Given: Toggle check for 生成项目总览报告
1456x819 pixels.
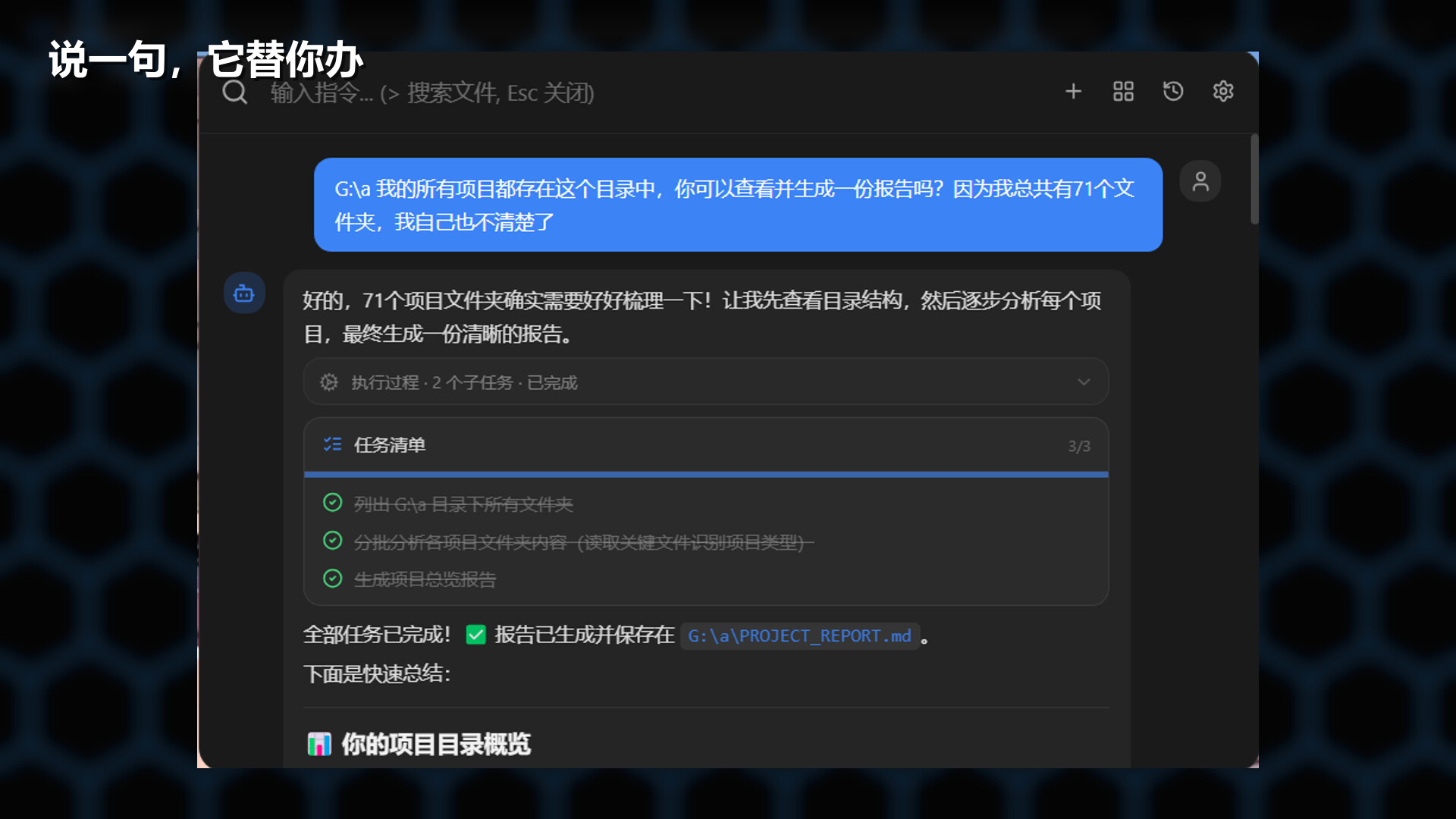Looking at the screenshot, I should tap(332, 579).
